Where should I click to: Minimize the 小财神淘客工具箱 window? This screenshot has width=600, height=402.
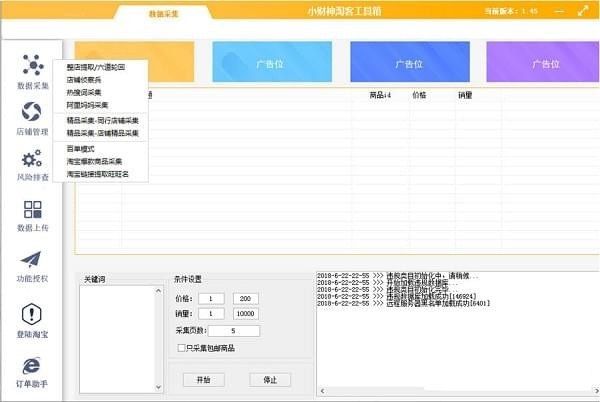tap(559, 11)
